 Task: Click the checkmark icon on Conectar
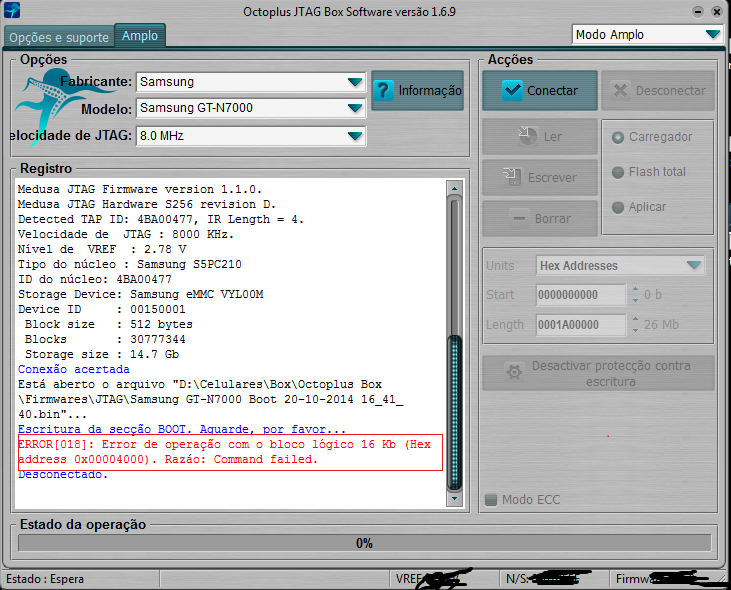click(x=512, y=90)
